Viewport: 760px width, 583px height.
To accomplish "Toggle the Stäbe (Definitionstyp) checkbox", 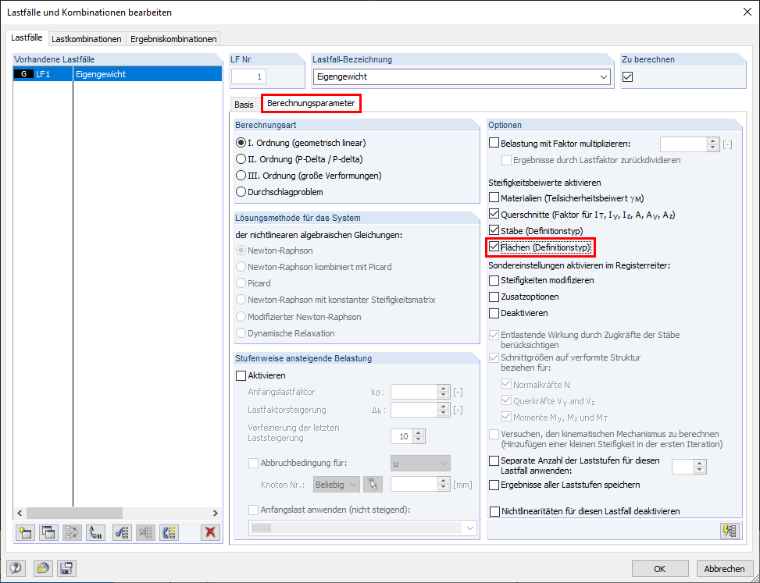I will point(494,230).
